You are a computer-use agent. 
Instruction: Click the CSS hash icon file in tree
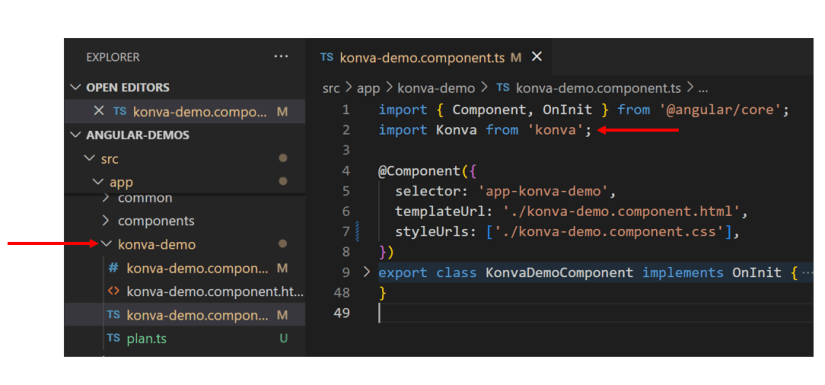[x=113, y=268]
